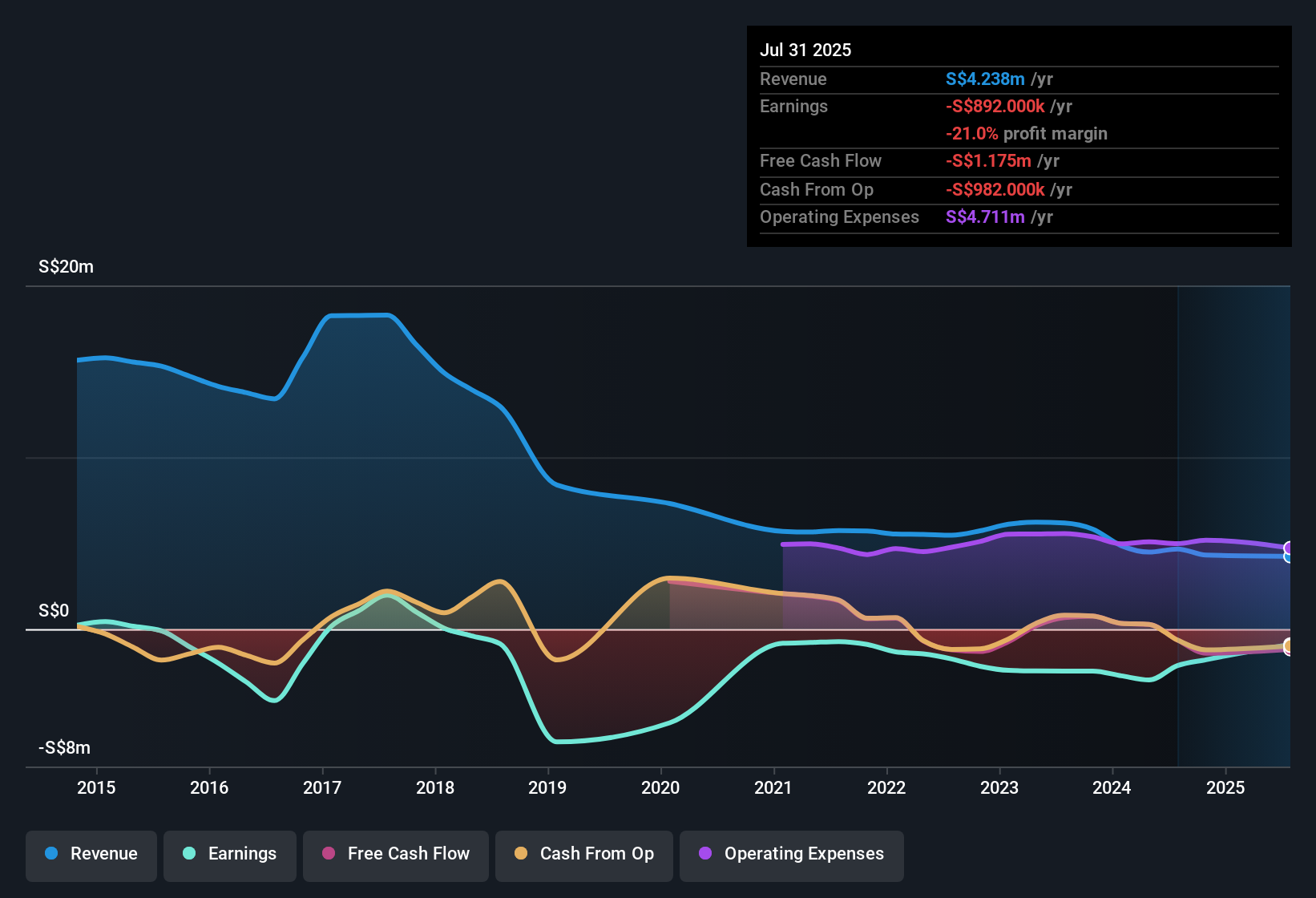
Task: Select the 2019 label on the time axis
Action: [x=547, y=787]
